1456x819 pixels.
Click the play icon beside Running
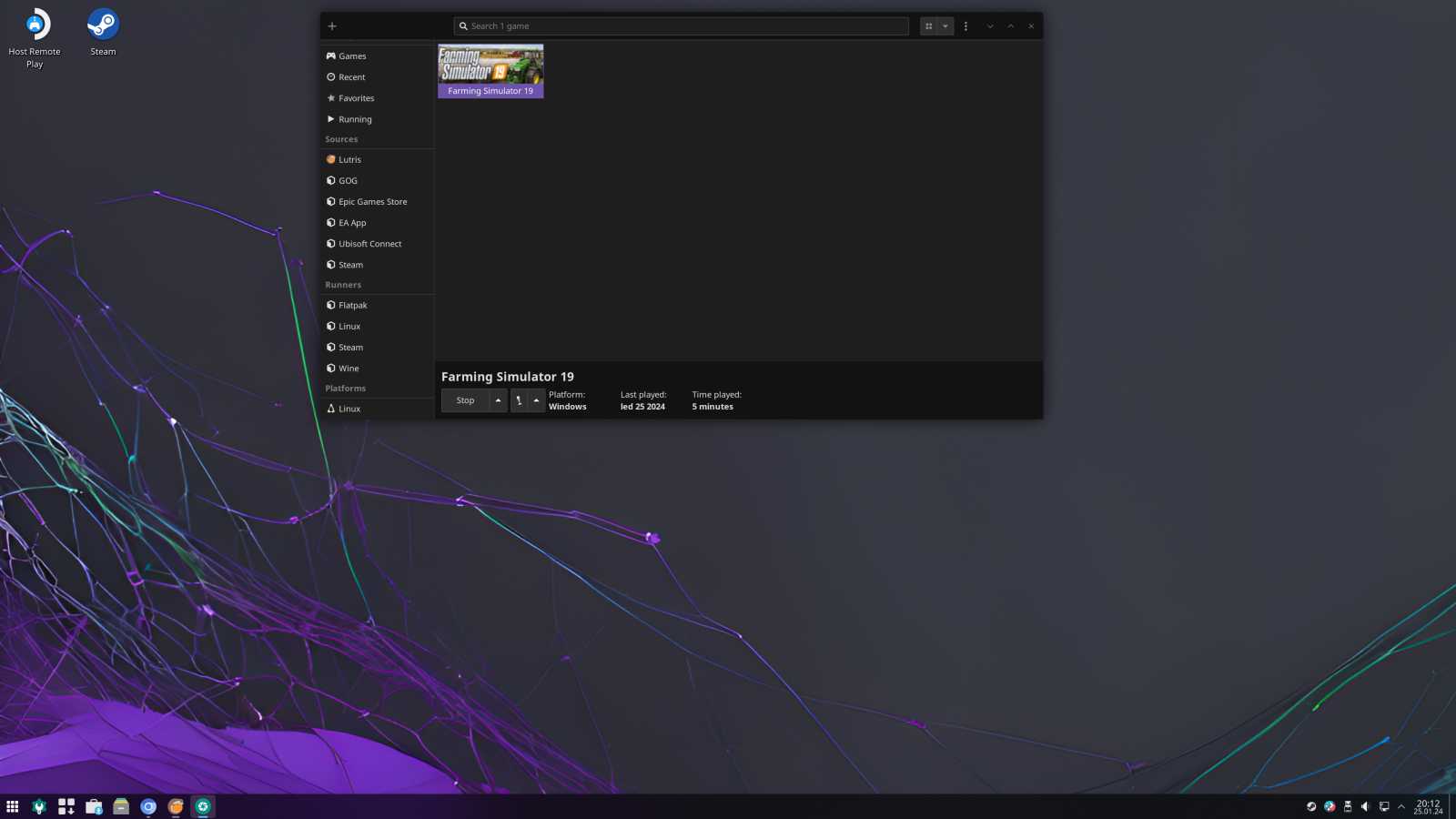[331, 119]
